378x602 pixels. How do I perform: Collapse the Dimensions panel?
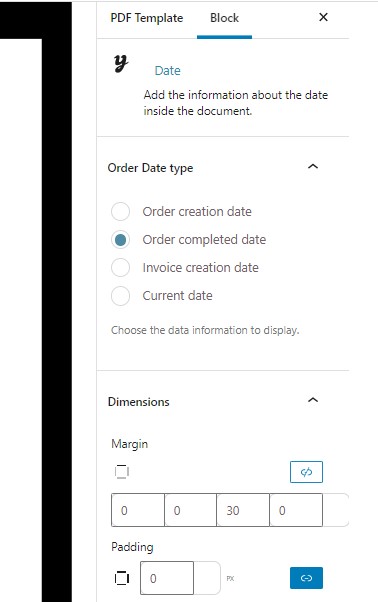pyautogui.click(x=313, y=400)
